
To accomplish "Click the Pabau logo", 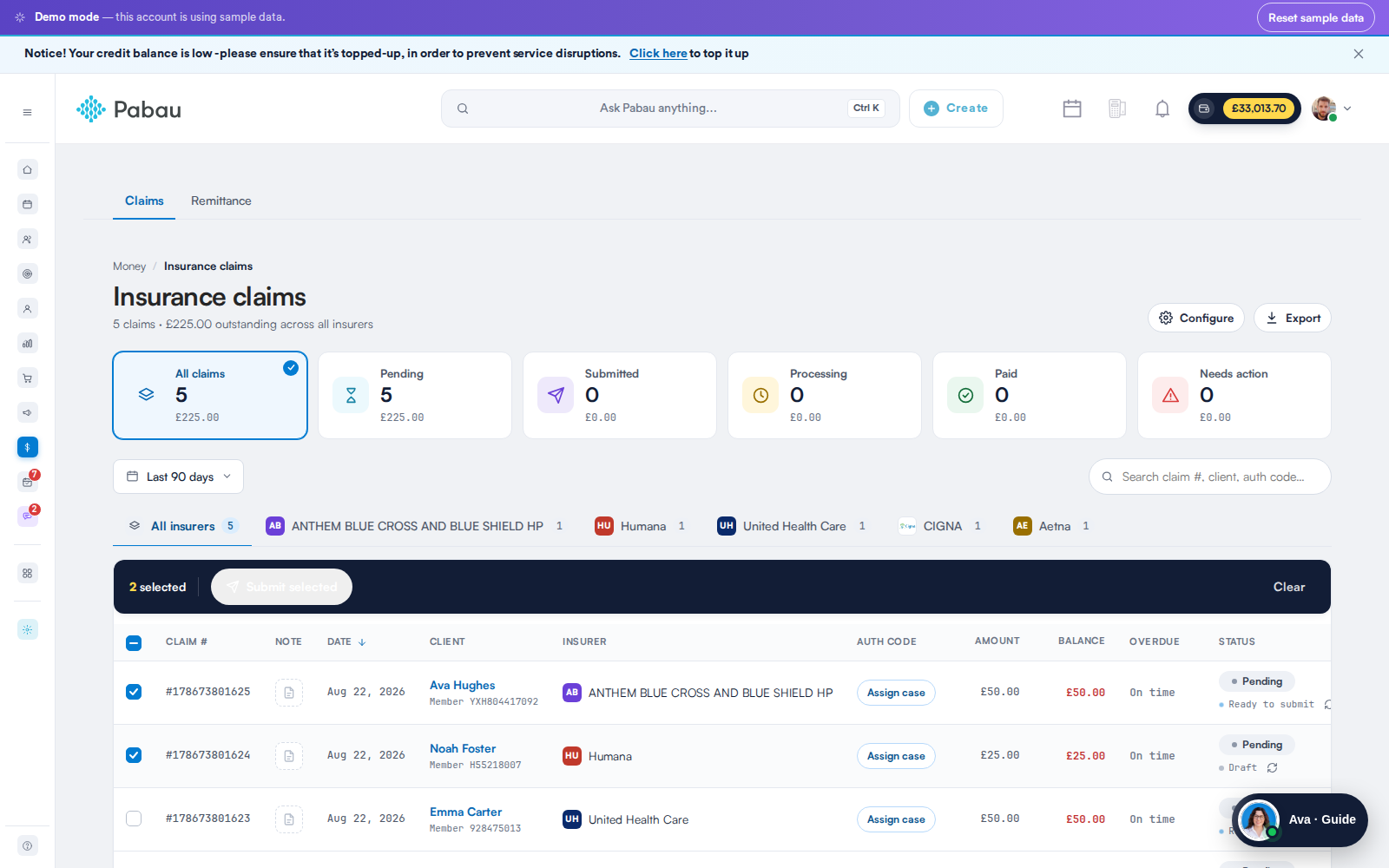I will 128,109.
